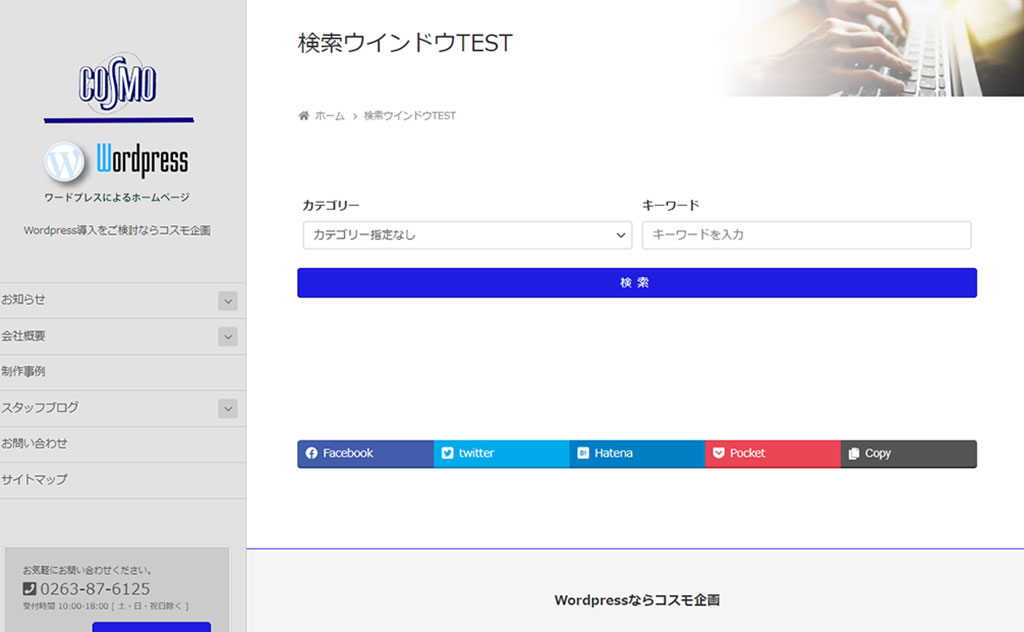Expand the お知らせ submenu arrow
Screen dimensions: 1024x632
pos(228,301)
